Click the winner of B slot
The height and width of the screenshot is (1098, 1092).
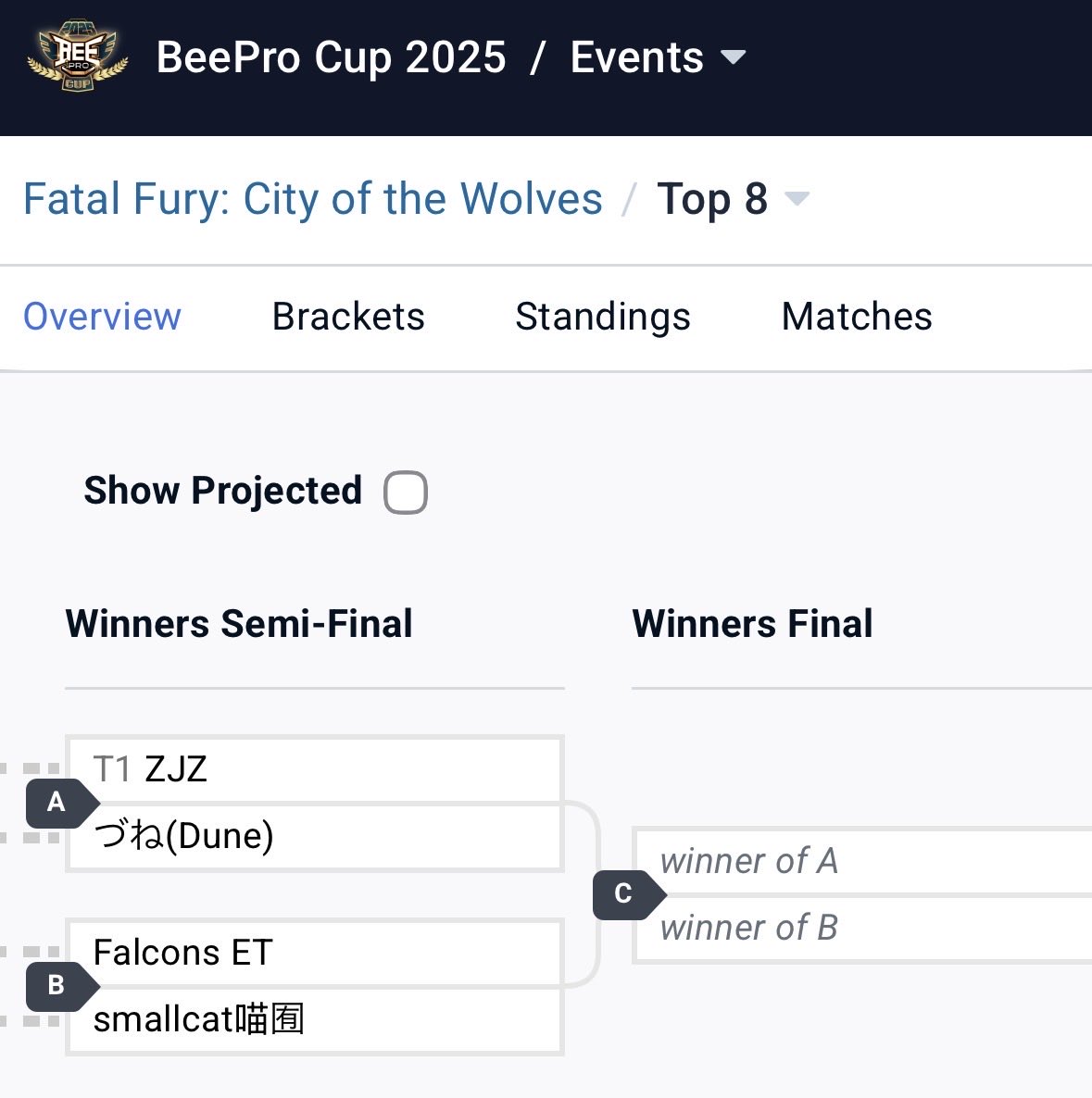863,929
